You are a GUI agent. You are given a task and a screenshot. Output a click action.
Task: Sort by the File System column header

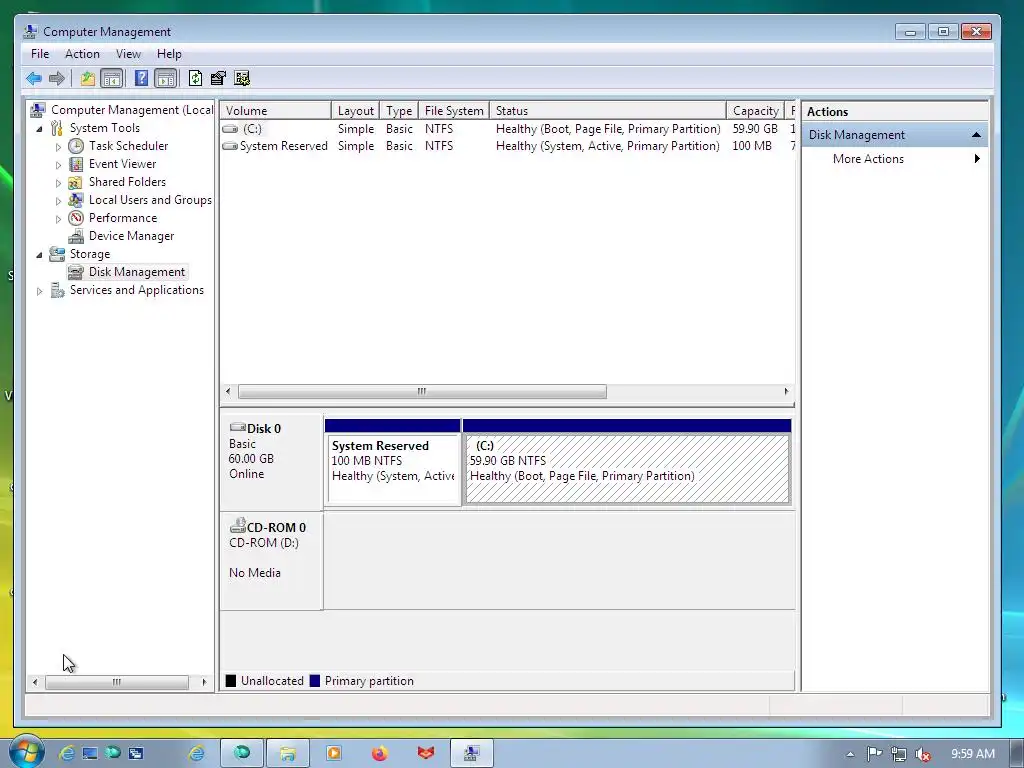point(454,110)
